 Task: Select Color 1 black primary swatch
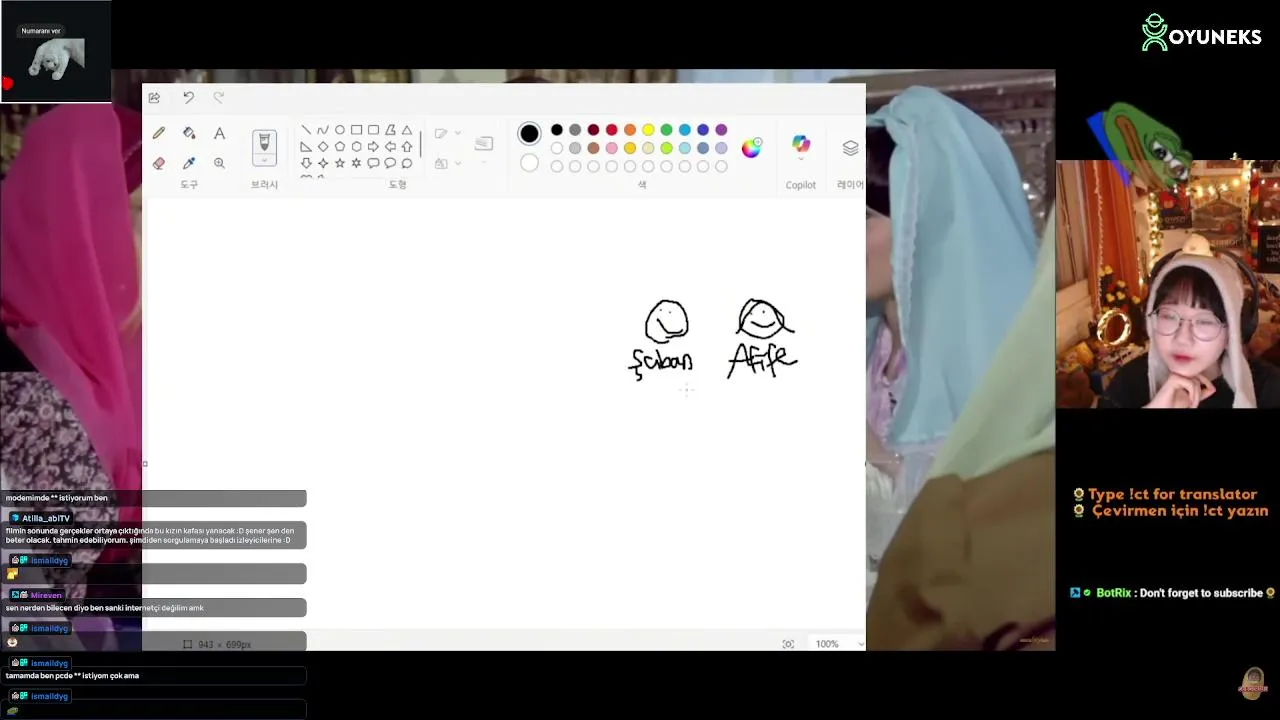529,133
